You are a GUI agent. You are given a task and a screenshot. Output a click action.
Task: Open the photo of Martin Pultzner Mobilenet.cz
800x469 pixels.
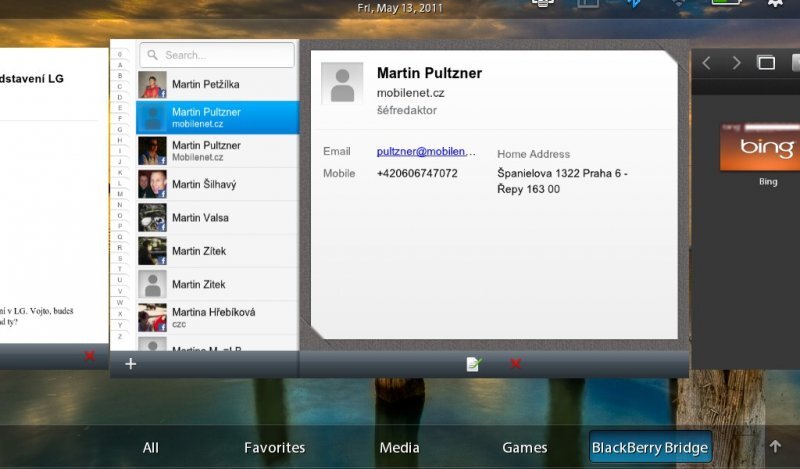[x=152, y=151]
